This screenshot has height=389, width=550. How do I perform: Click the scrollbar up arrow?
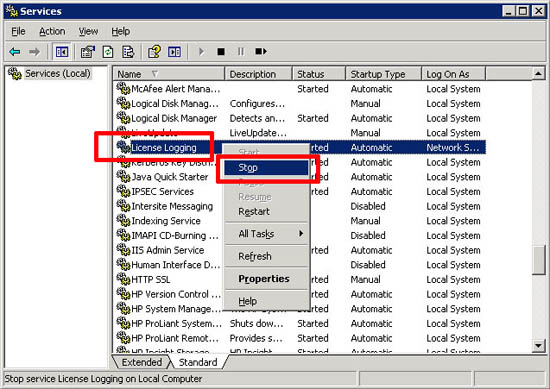pos(538,73)
